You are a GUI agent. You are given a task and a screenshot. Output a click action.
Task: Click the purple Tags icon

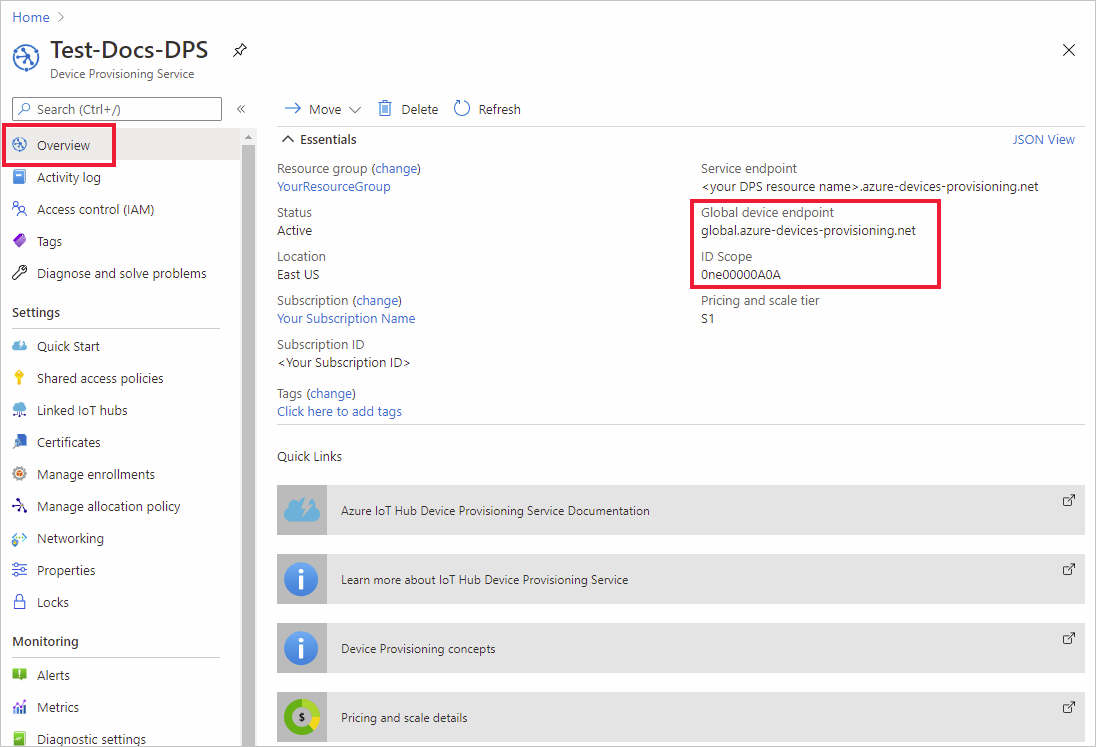click(x=20, y=241)
